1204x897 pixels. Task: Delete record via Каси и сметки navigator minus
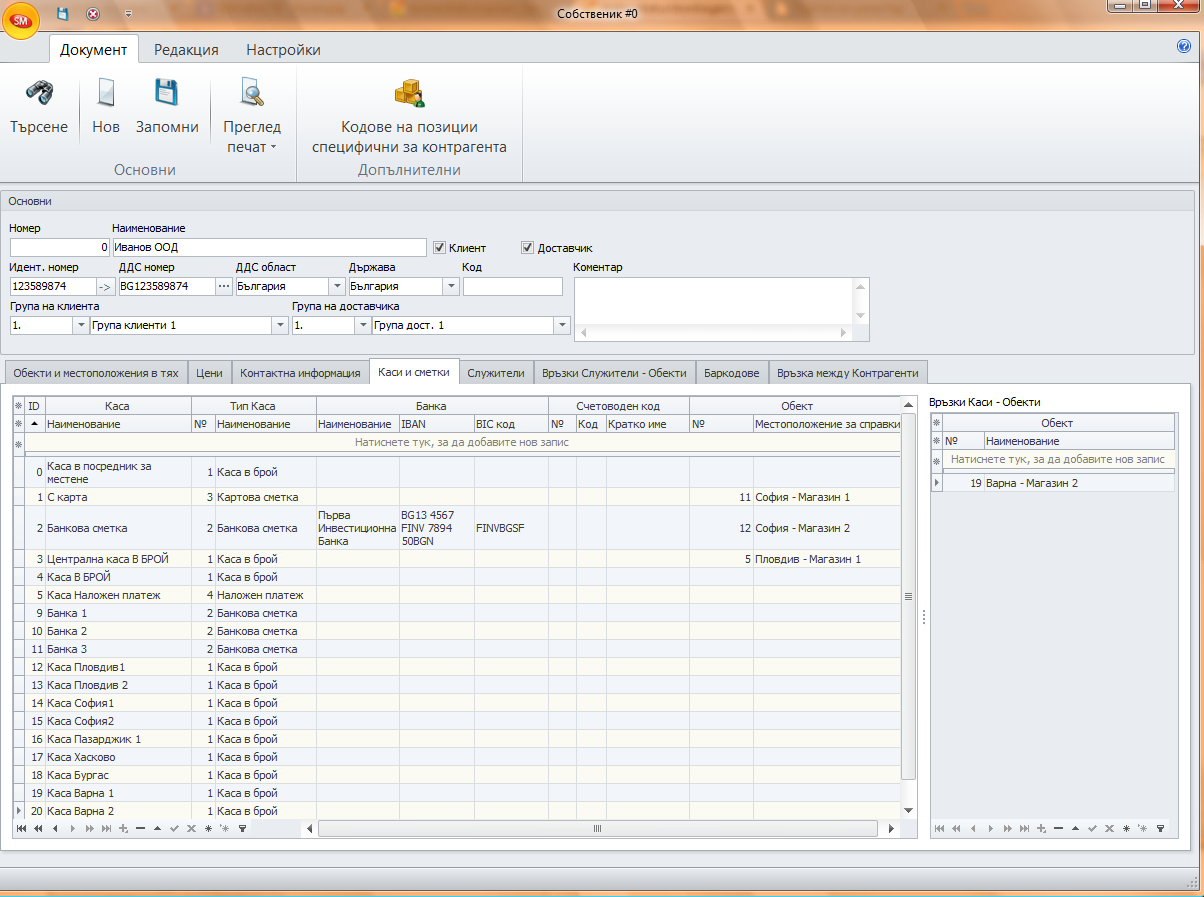(x=141, y=829)
